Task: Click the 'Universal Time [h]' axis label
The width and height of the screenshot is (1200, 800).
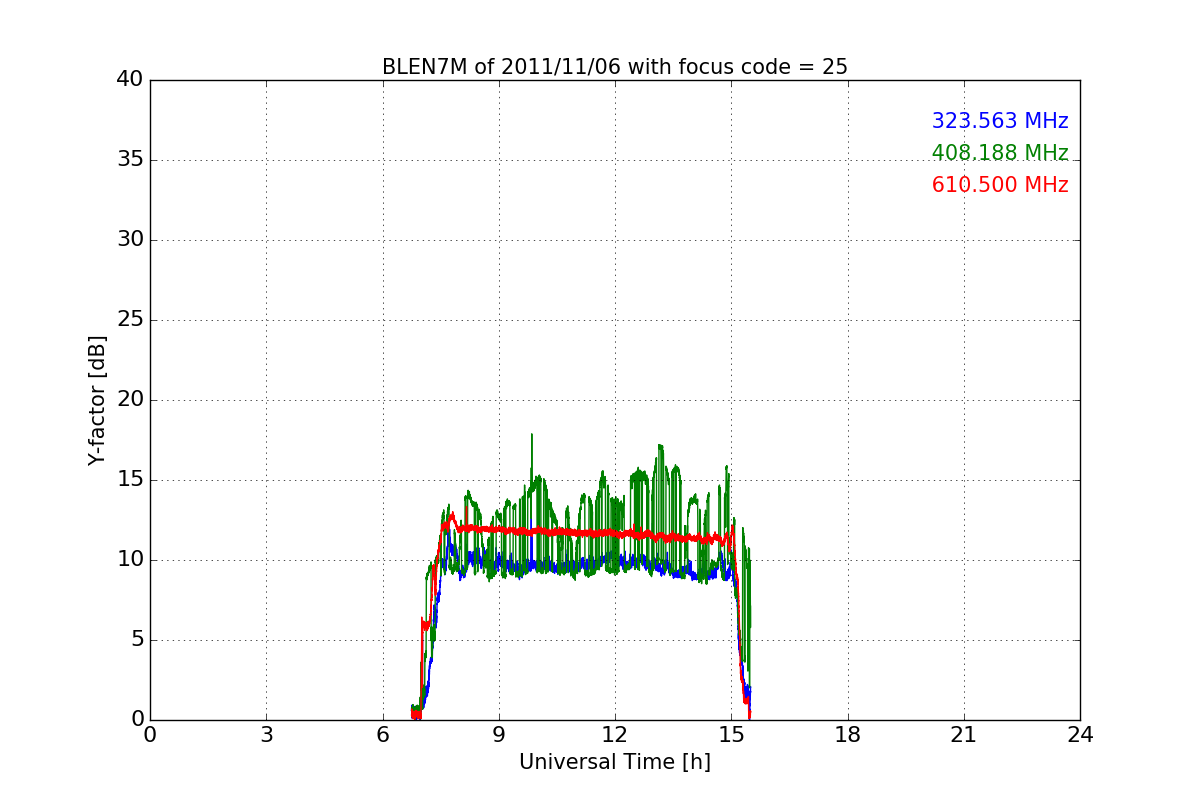Action: point(614,762)
